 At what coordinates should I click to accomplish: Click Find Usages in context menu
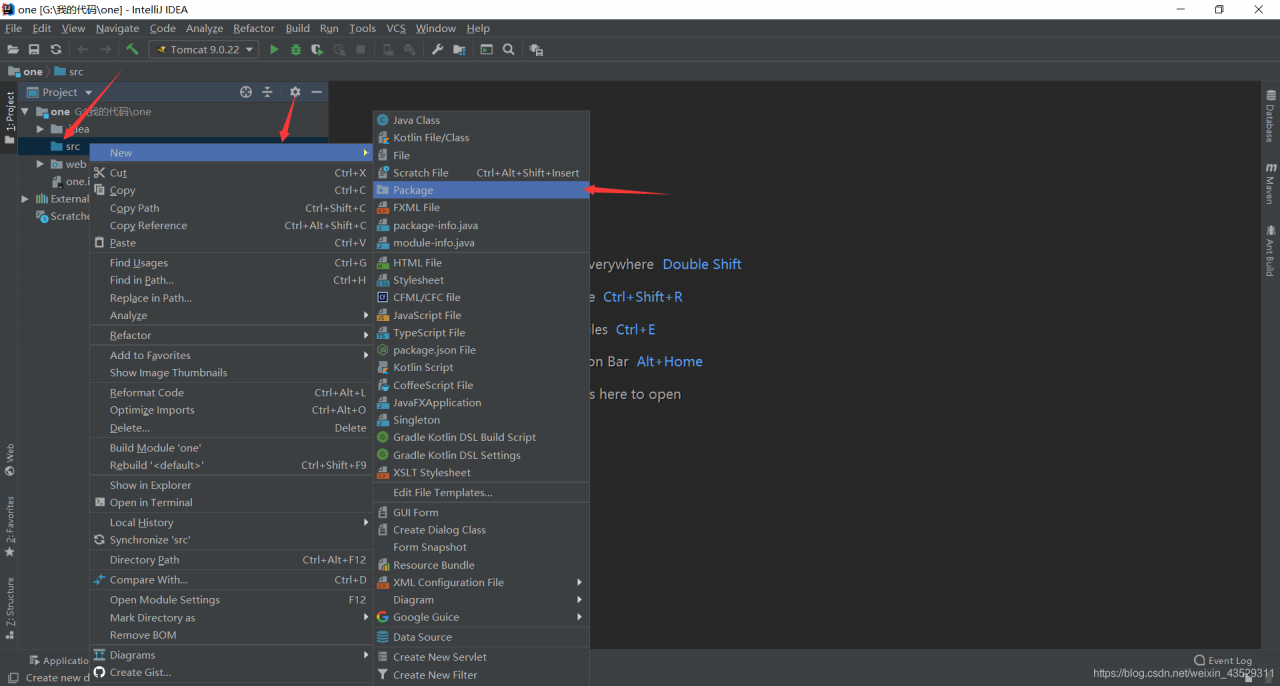point(231,263)
